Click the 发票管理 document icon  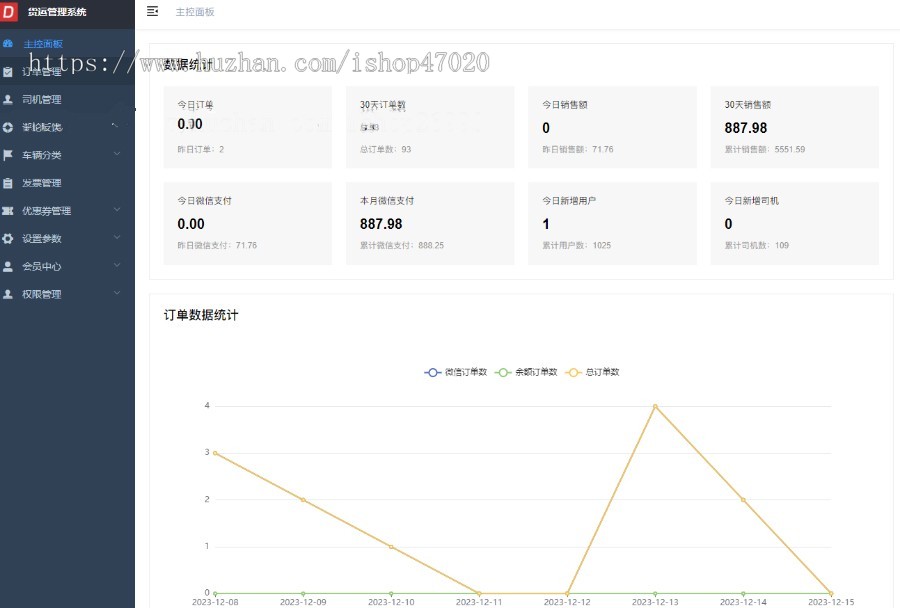[8, 183]
